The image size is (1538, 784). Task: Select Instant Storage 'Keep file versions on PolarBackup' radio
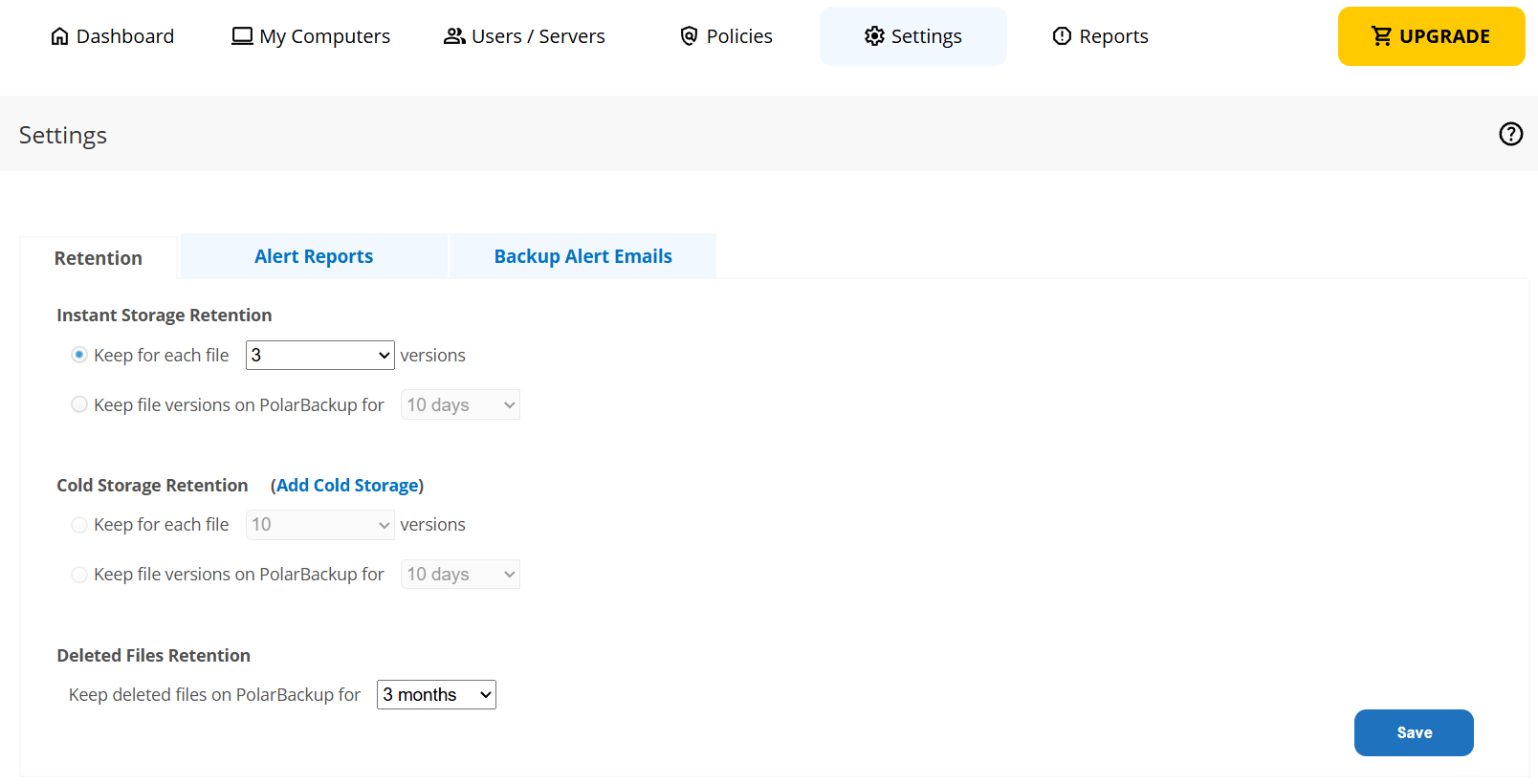(79, 404)
